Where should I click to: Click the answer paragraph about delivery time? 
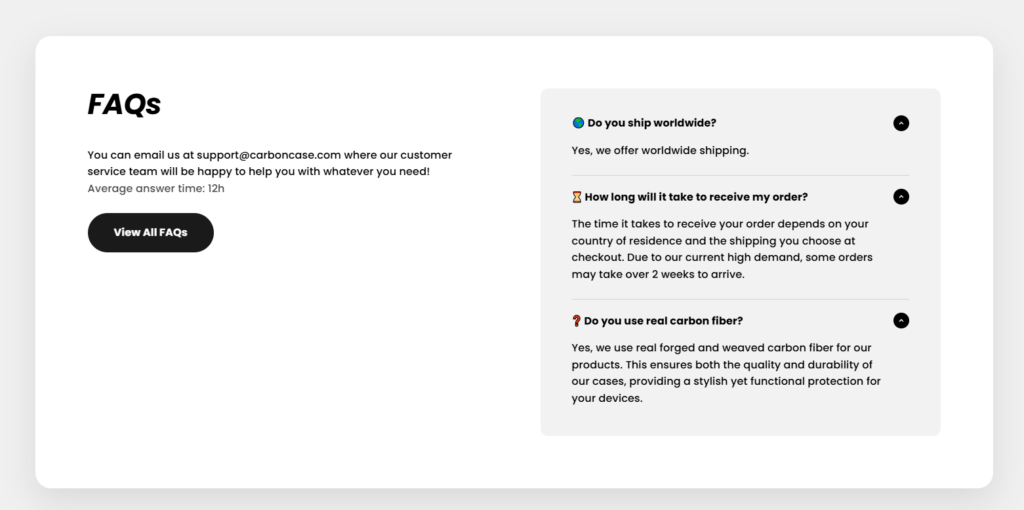point(720,249)
